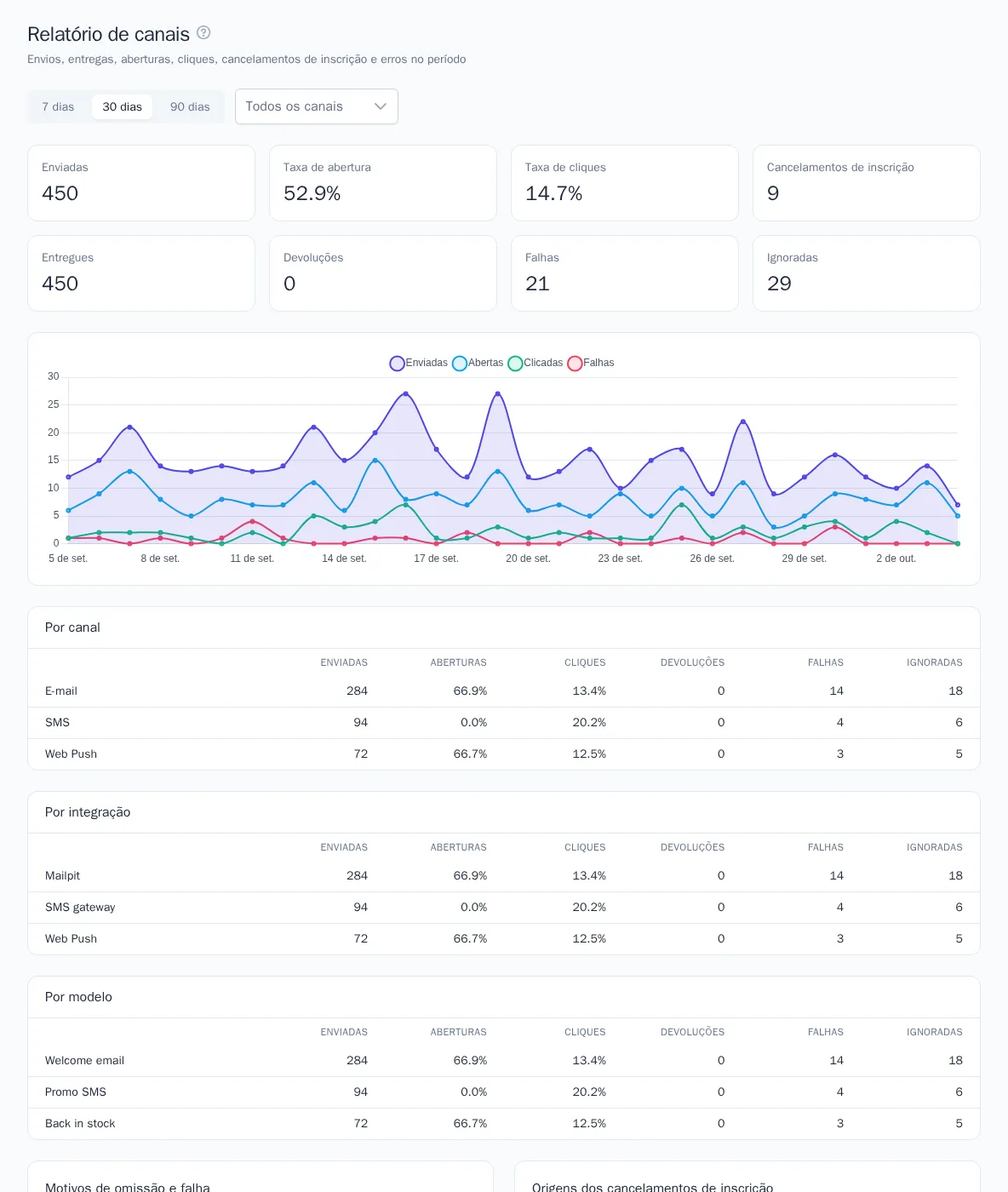Click the Por integração section heading
This screenshot has height=1192, width=1008.
(88, 812)
